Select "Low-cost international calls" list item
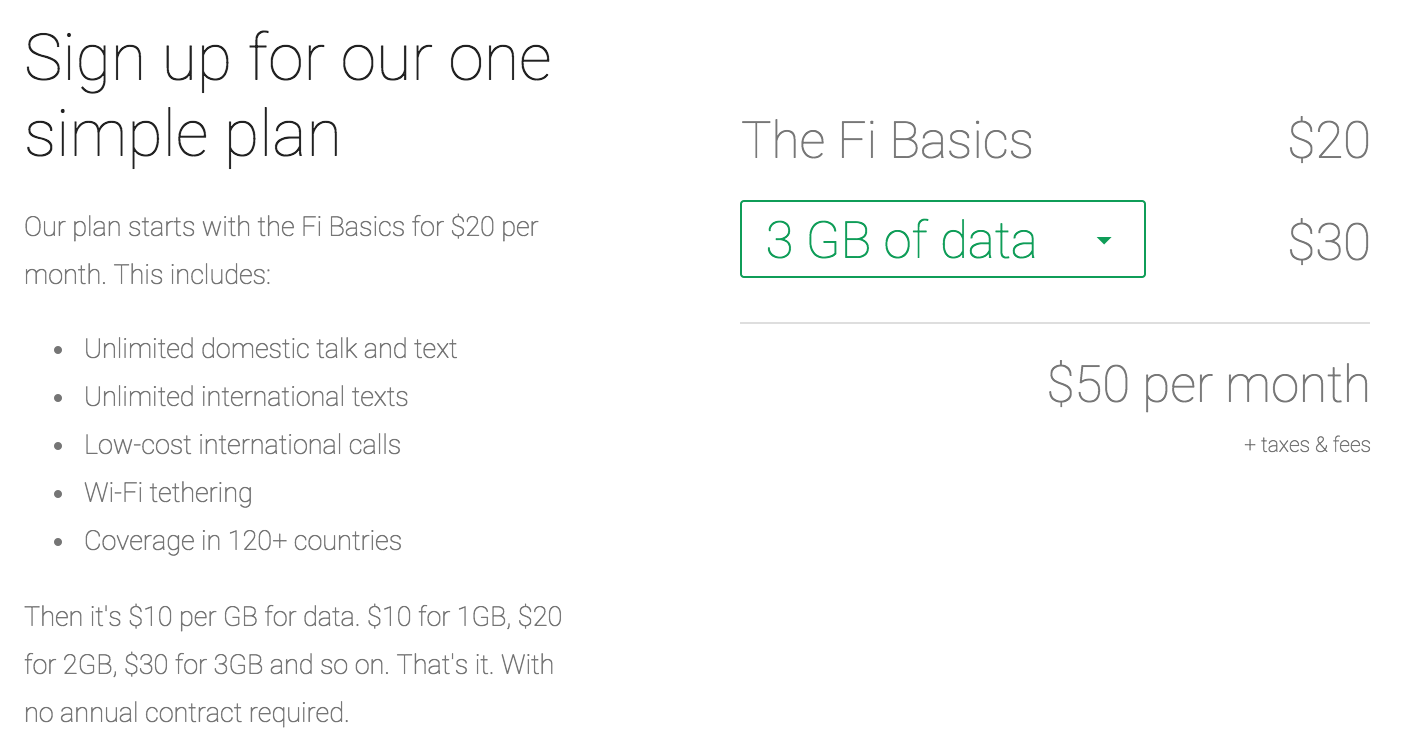 [242, 445]
